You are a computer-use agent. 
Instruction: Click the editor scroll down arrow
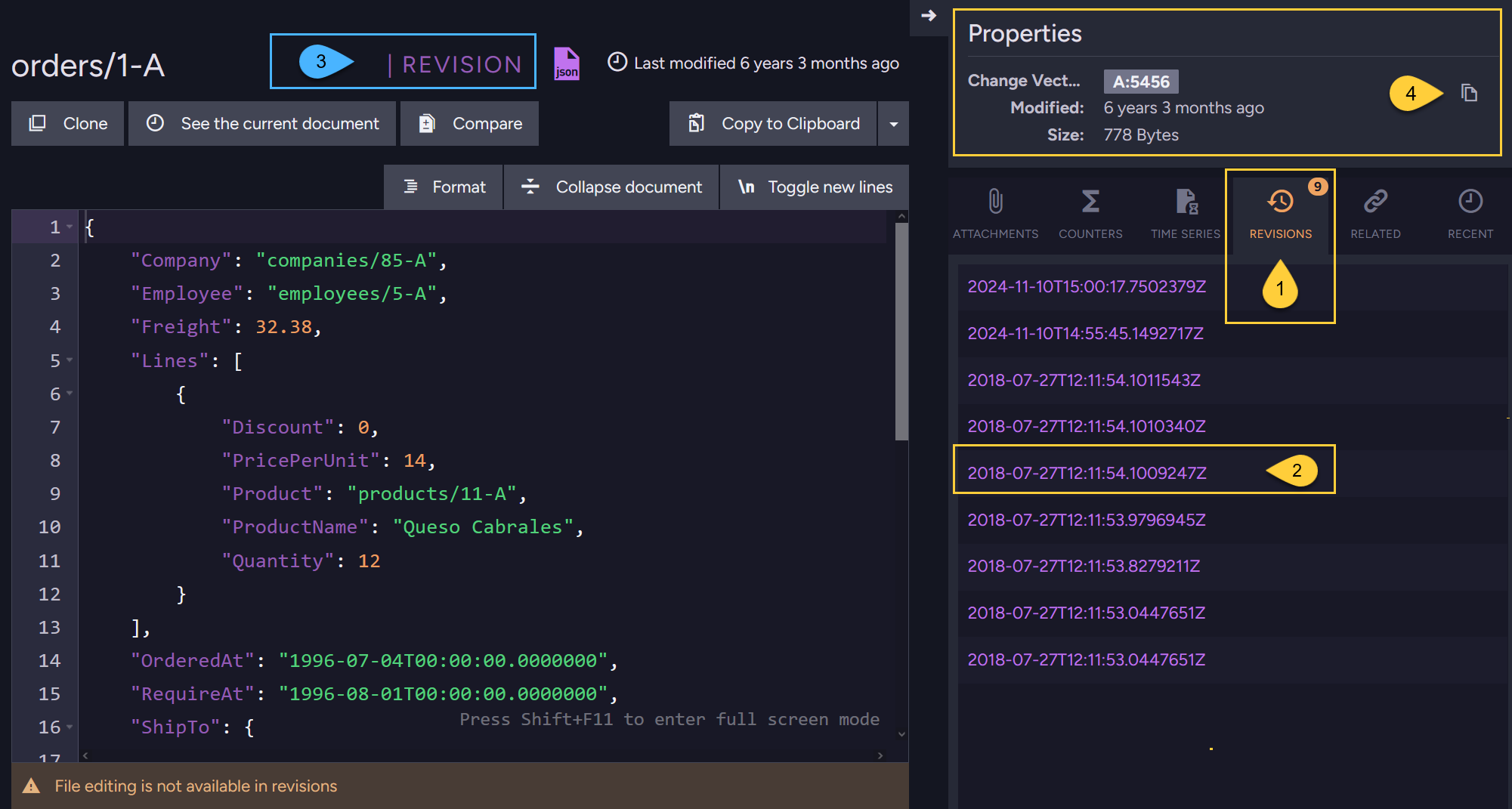pyautogui.click(x=901, y=733)
